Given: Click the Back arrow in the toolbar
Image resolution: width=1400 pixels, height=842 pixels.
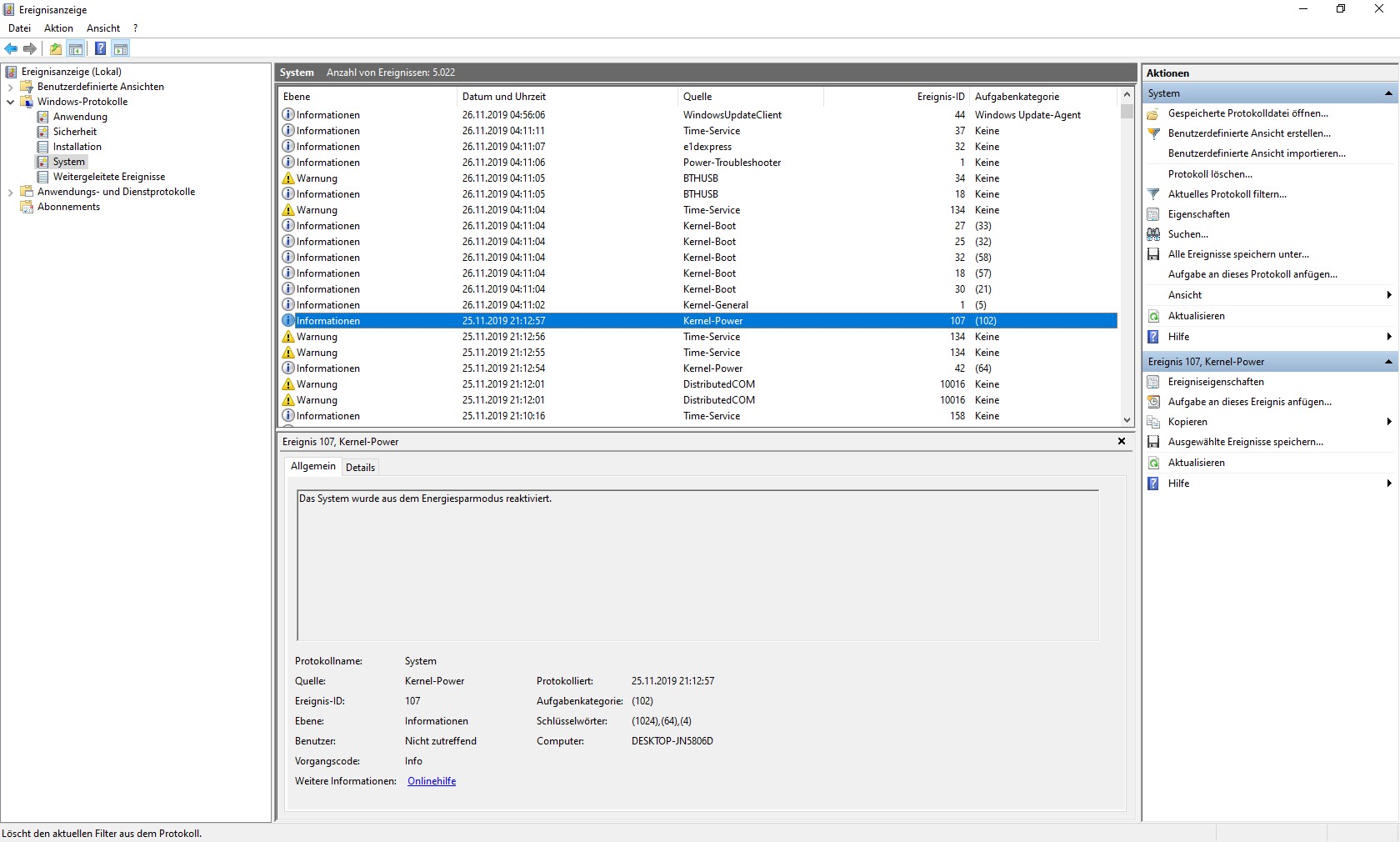Looking at the screenshot, I should click(11, 49).
